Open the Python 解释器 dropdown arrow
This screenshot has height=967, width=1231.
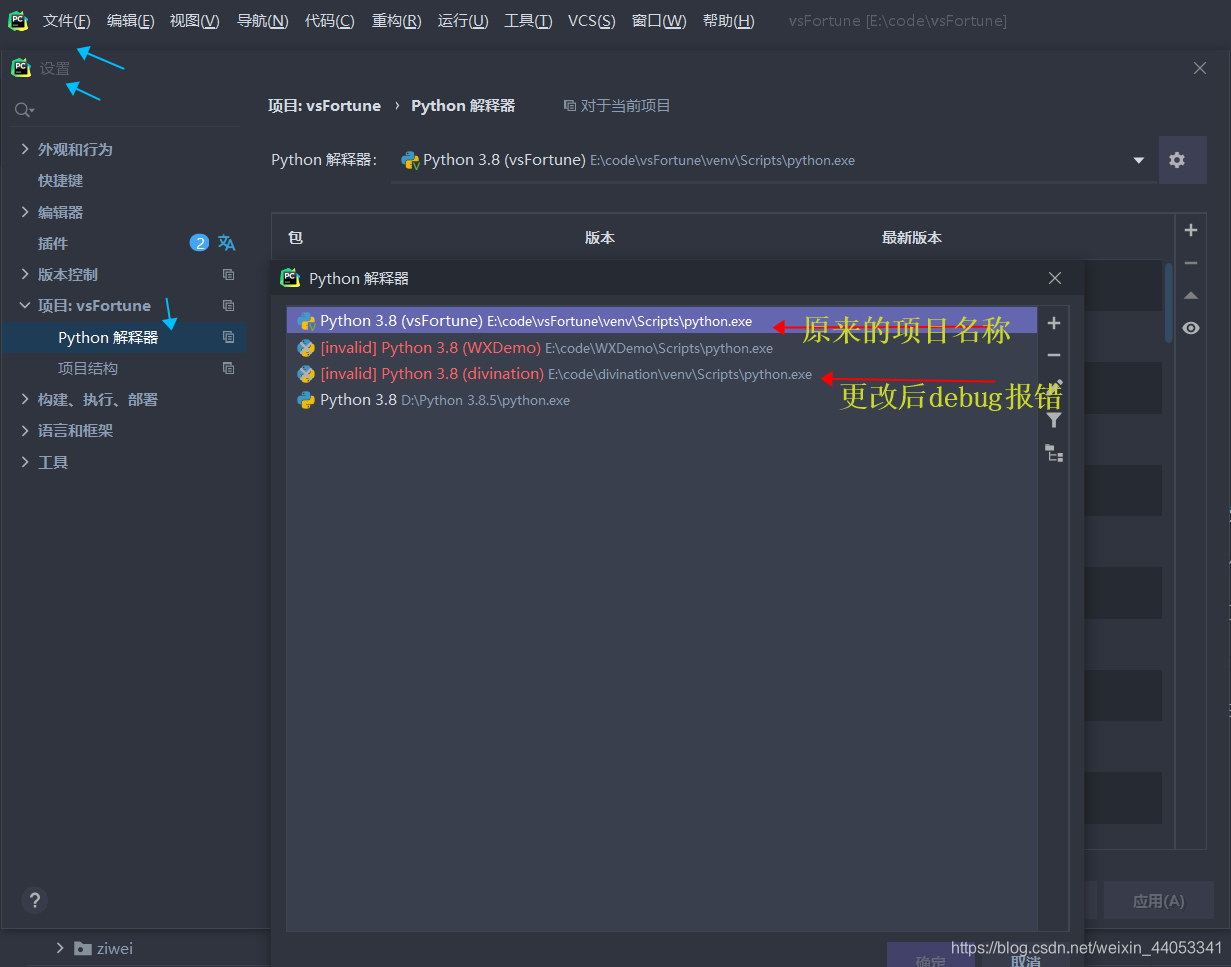(x=1138, y=160)
